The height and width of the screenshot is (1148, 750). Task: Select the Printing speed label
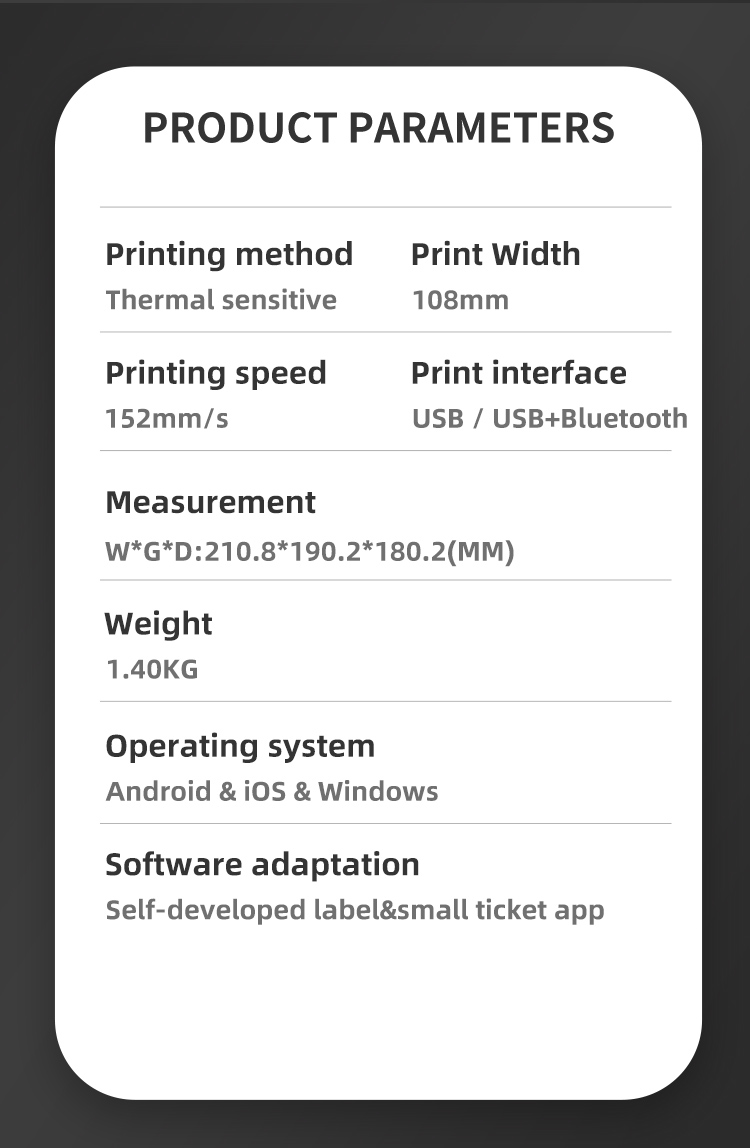click(216, 373)
